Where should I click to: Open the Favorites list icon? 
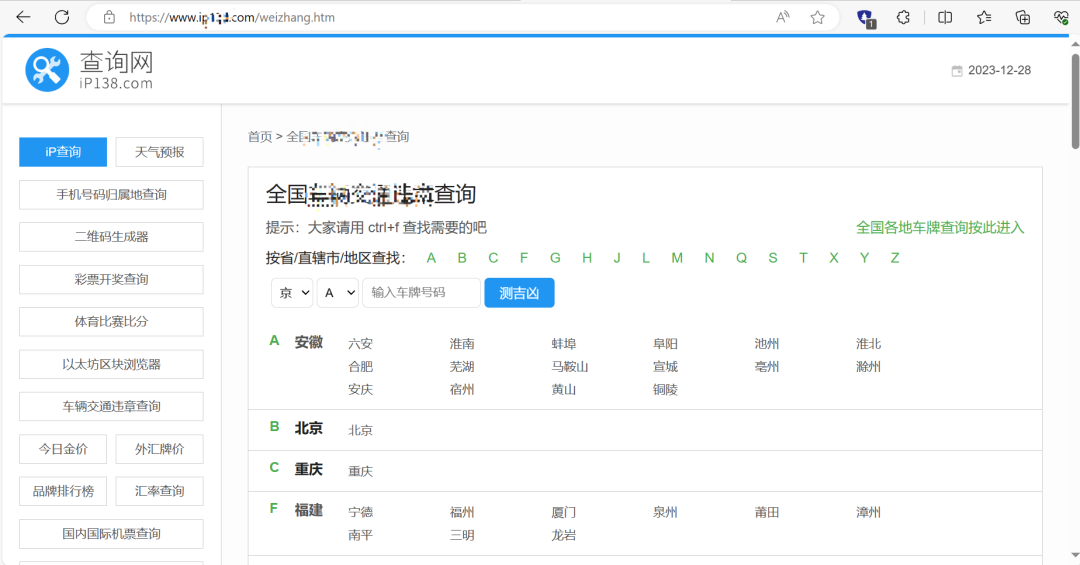pyautogui.click(x=984, y=17)
